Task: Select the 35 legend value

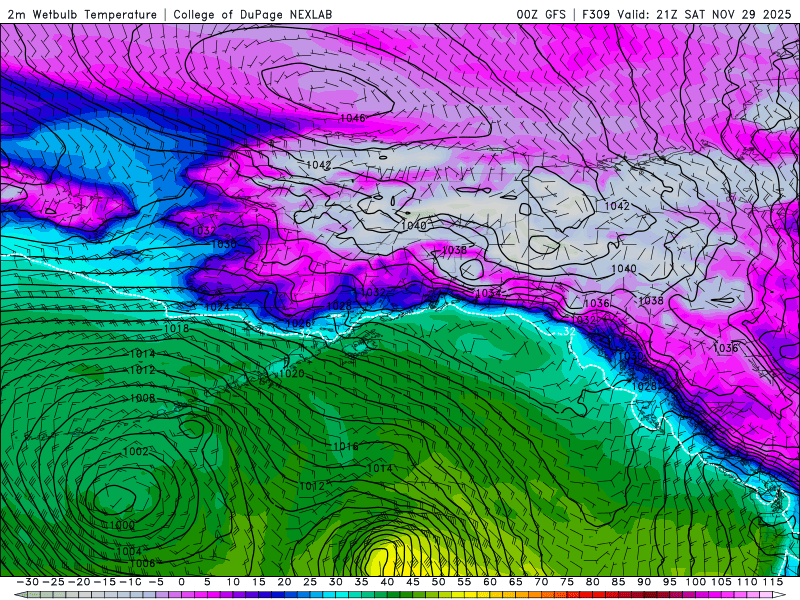Action: tap(361, 582)
